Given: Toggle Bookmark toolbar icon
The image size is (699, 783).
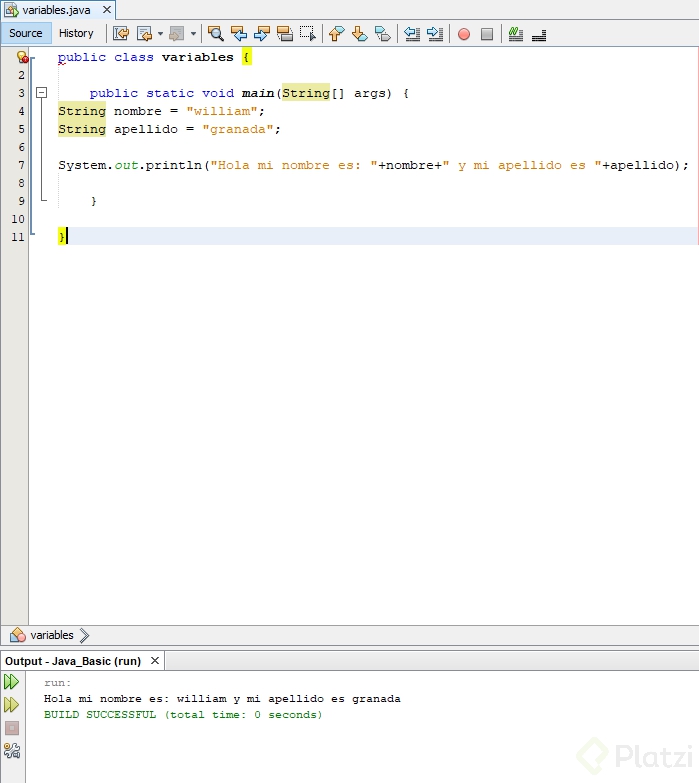Looking at the screenshot, I should tap(382, 33).
